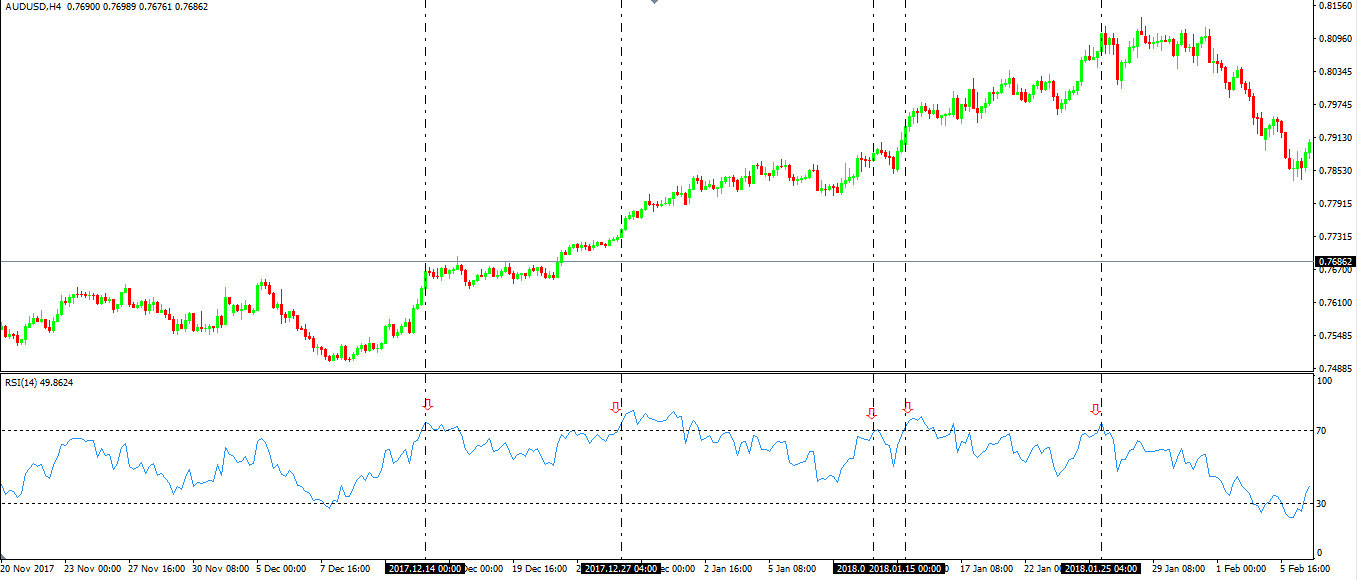Select the 2017.12.27 04:00 date label
This screenshot has height=580, width=1358.
(x=621, y=568)
